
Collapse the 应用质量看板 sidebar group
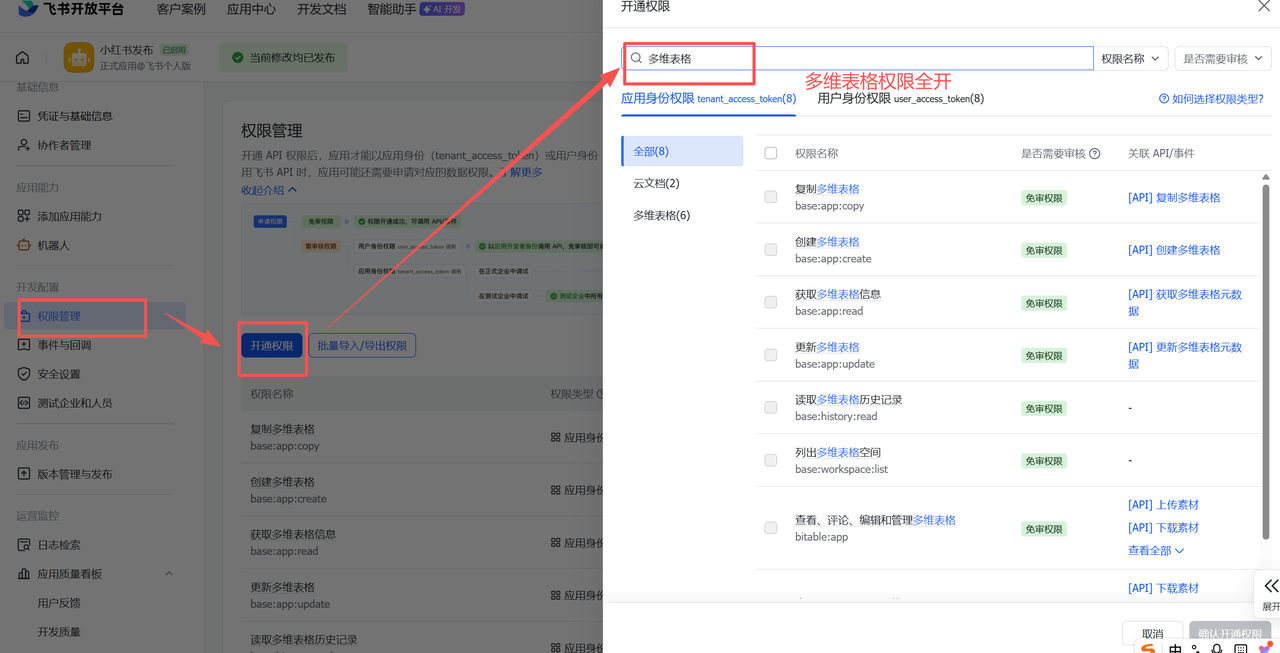coord(168,574)
